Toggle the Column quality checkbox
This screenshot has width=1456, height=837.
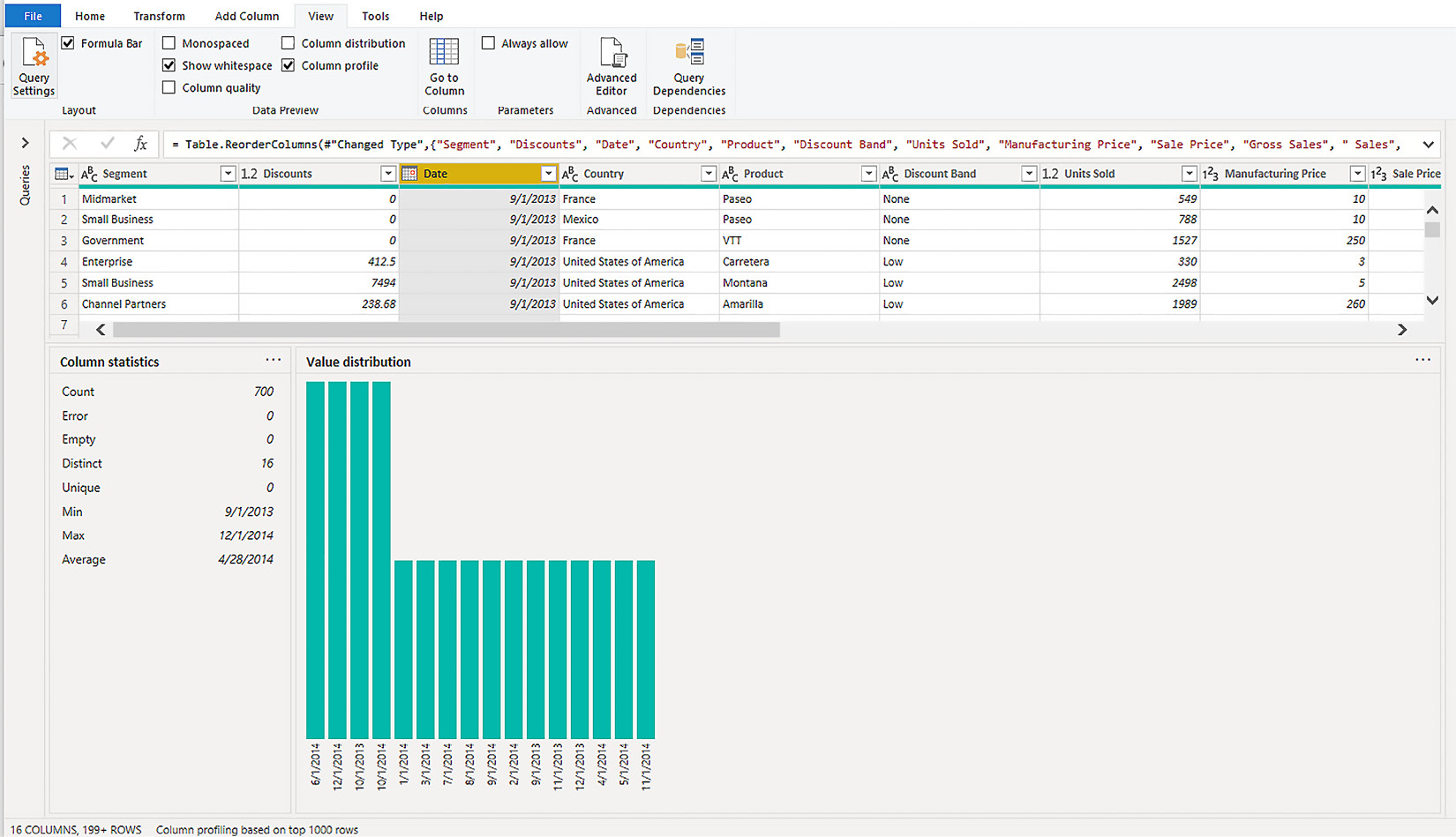tap(169, 87)
